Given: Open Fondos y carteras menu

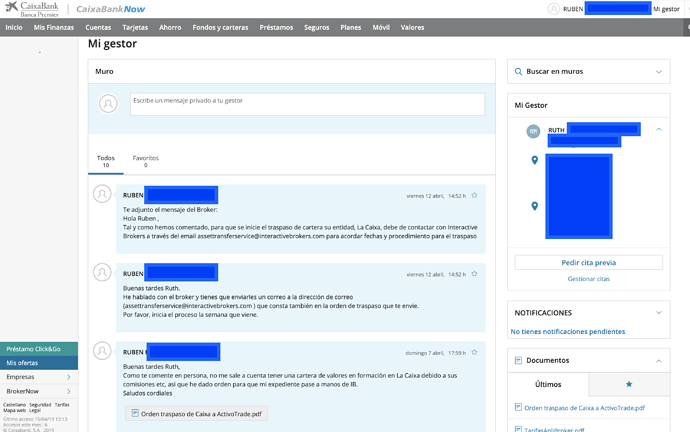Looking at the screenshot, I should coord(220,27).
